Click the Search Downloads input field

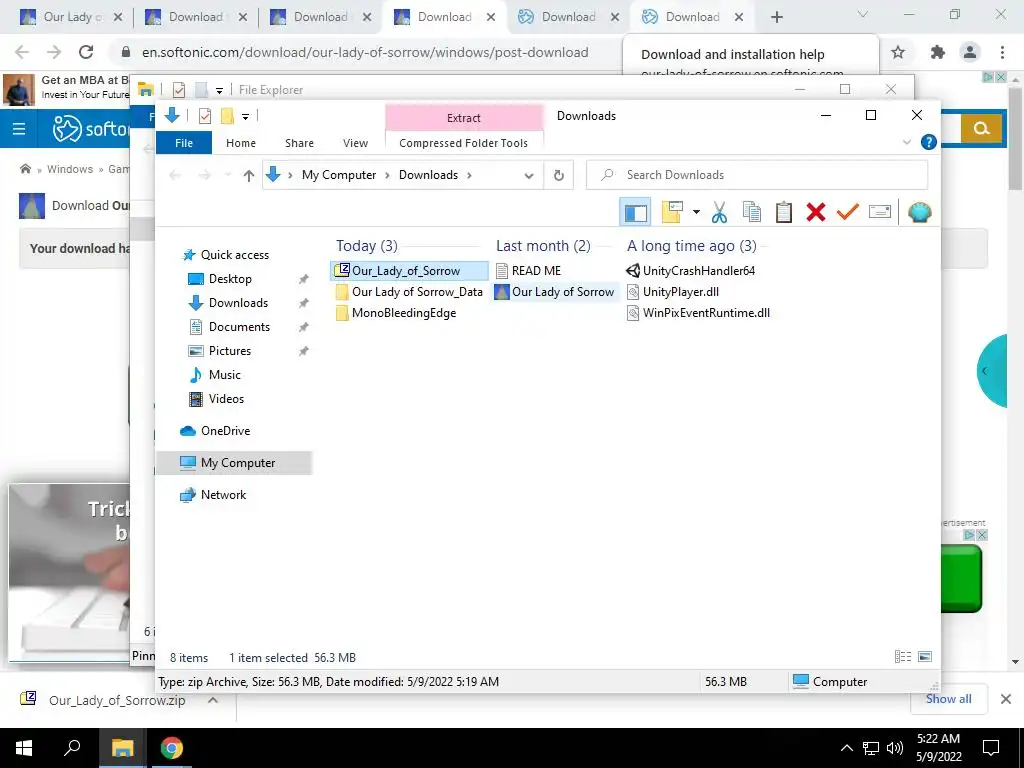pos(757,175)
